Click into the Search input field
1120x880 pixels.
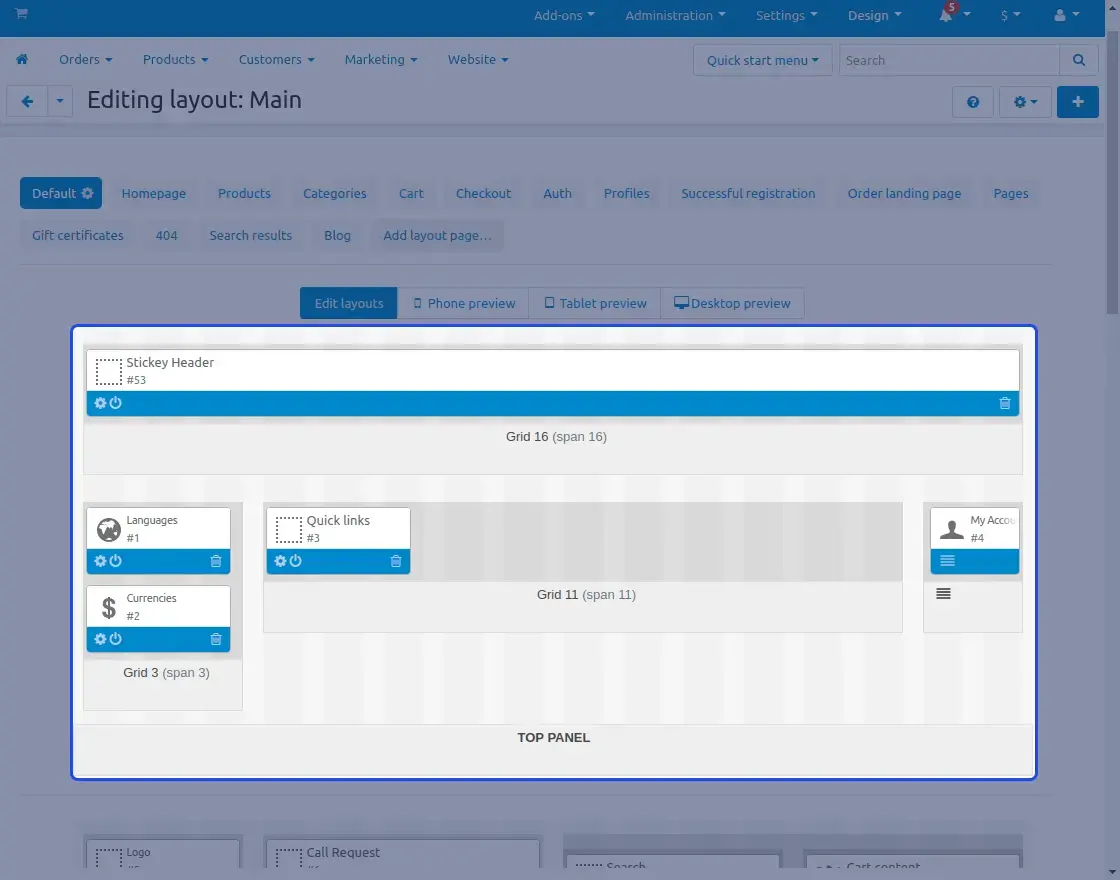point(948,60)
